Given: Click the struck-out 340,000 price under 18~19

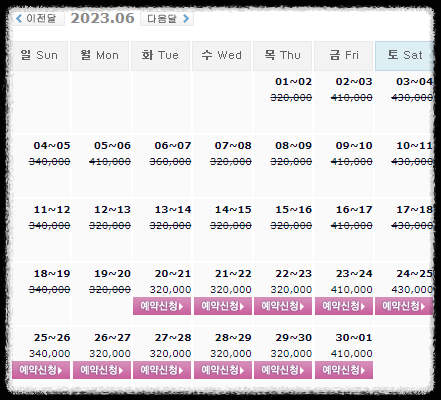Looking at the screenshot, I should click(50, 289).
